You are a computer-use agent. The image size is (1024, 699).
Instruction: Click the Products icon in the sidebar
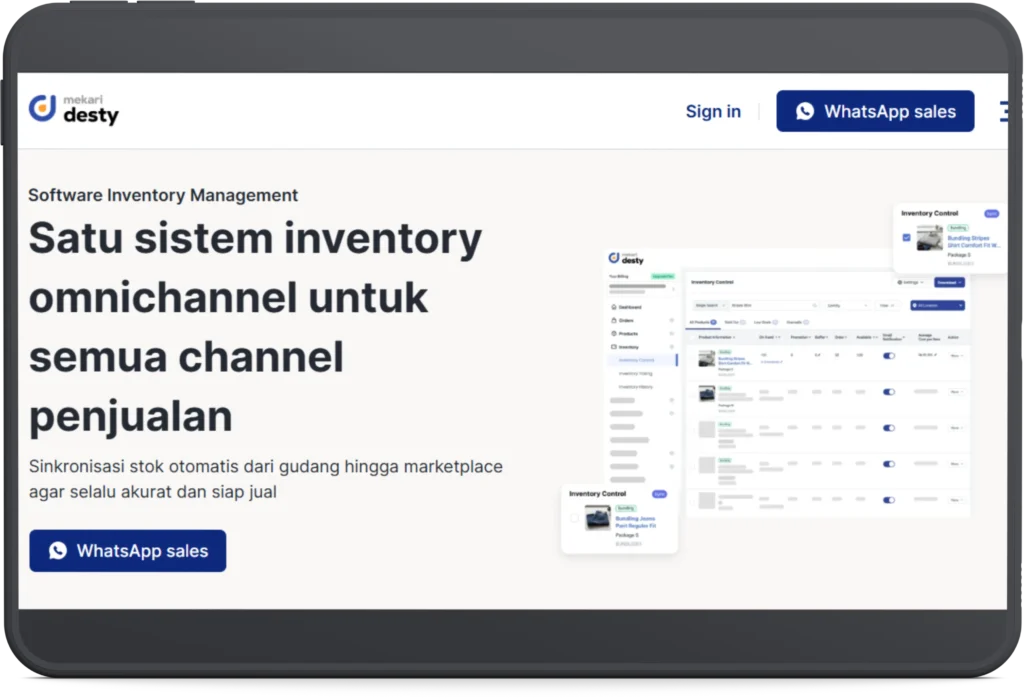(613, 333)
